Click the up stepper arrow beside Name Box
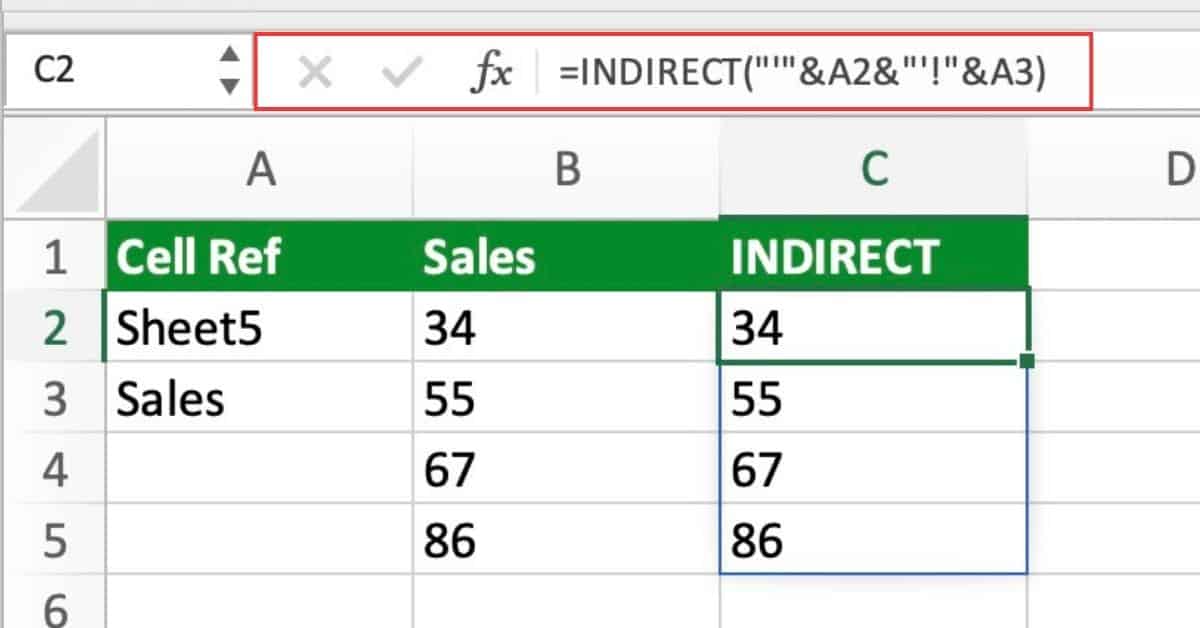Image resolution: width=1200 pixels, height=628 pixels. click(x=230, y=55)
